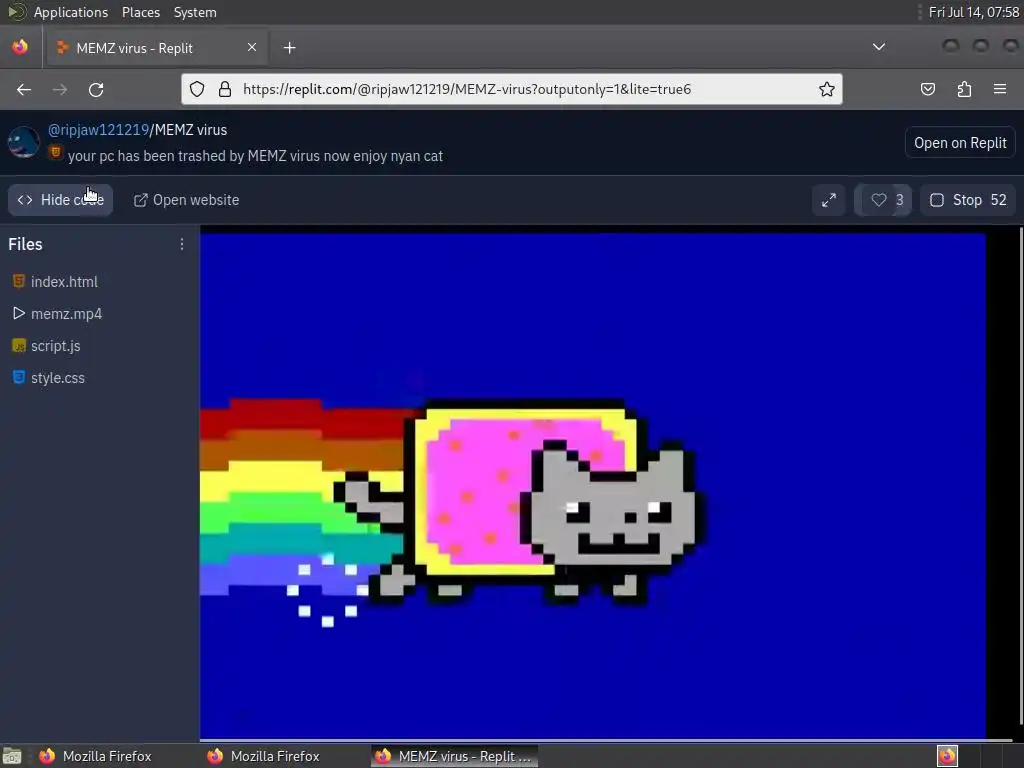
Task: Open the @ripjaw121219 profile link
Action: (98, 130)
